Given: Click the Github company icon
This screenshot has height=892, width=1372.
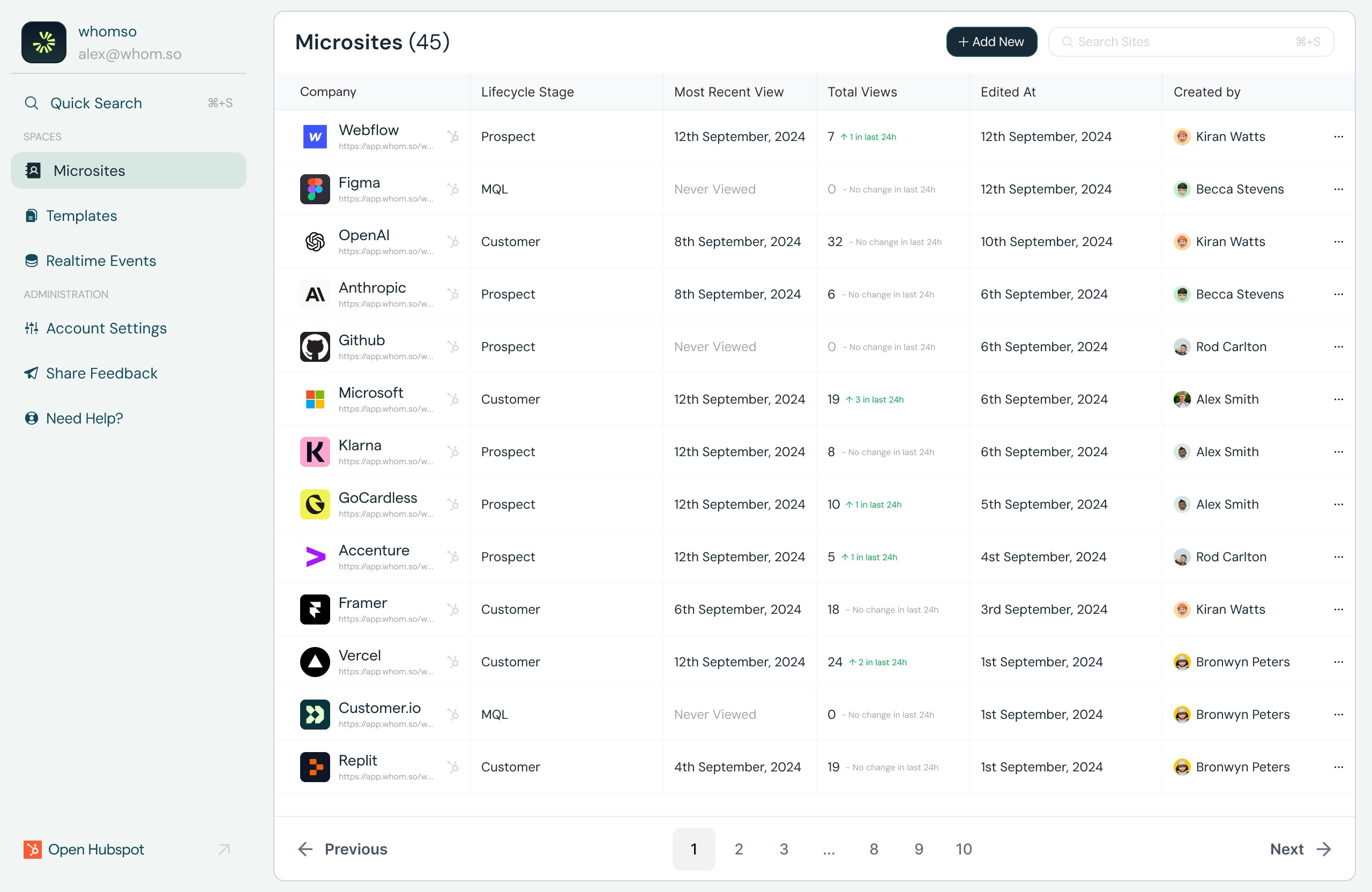Looking at the screenshot, I should point(315,346).
